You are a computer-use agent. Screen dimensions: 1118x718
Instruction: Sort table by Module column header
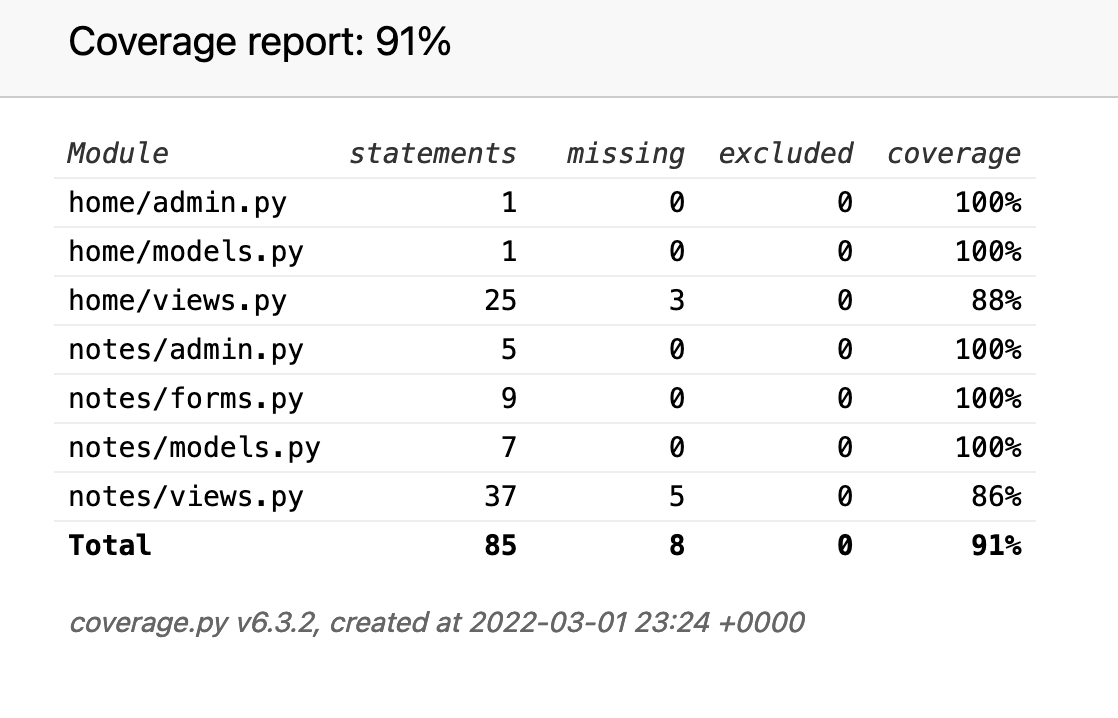point(118,153)
